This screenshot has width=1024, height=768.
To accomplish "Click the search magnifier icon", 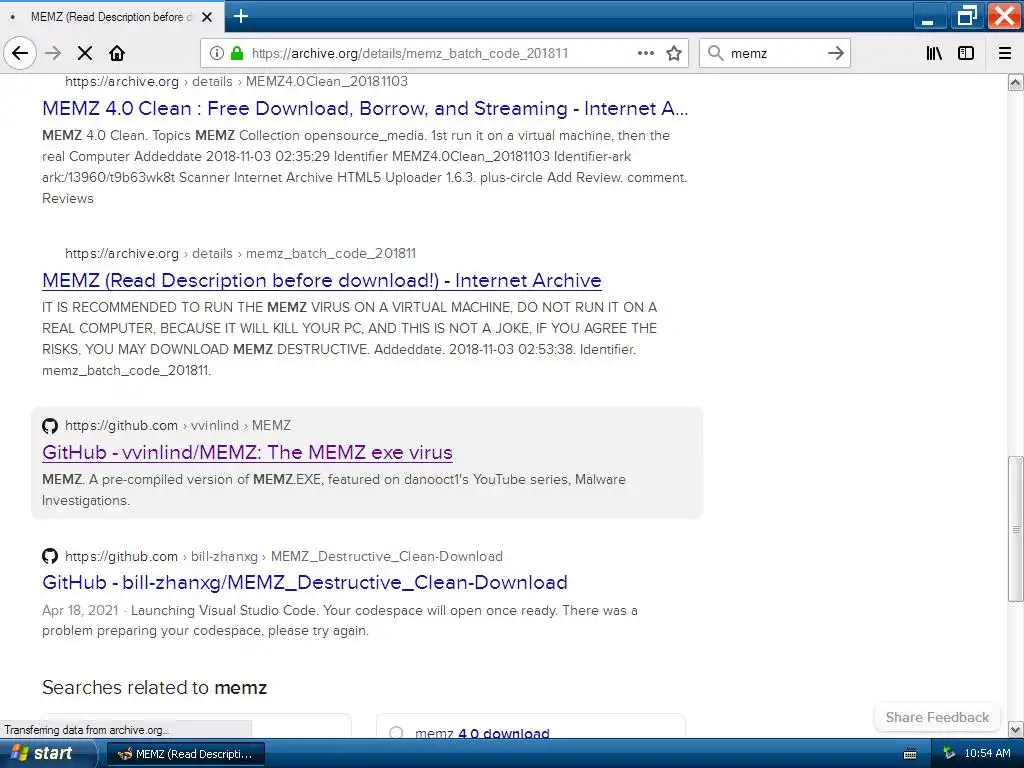I will click(x=716, y=53).
